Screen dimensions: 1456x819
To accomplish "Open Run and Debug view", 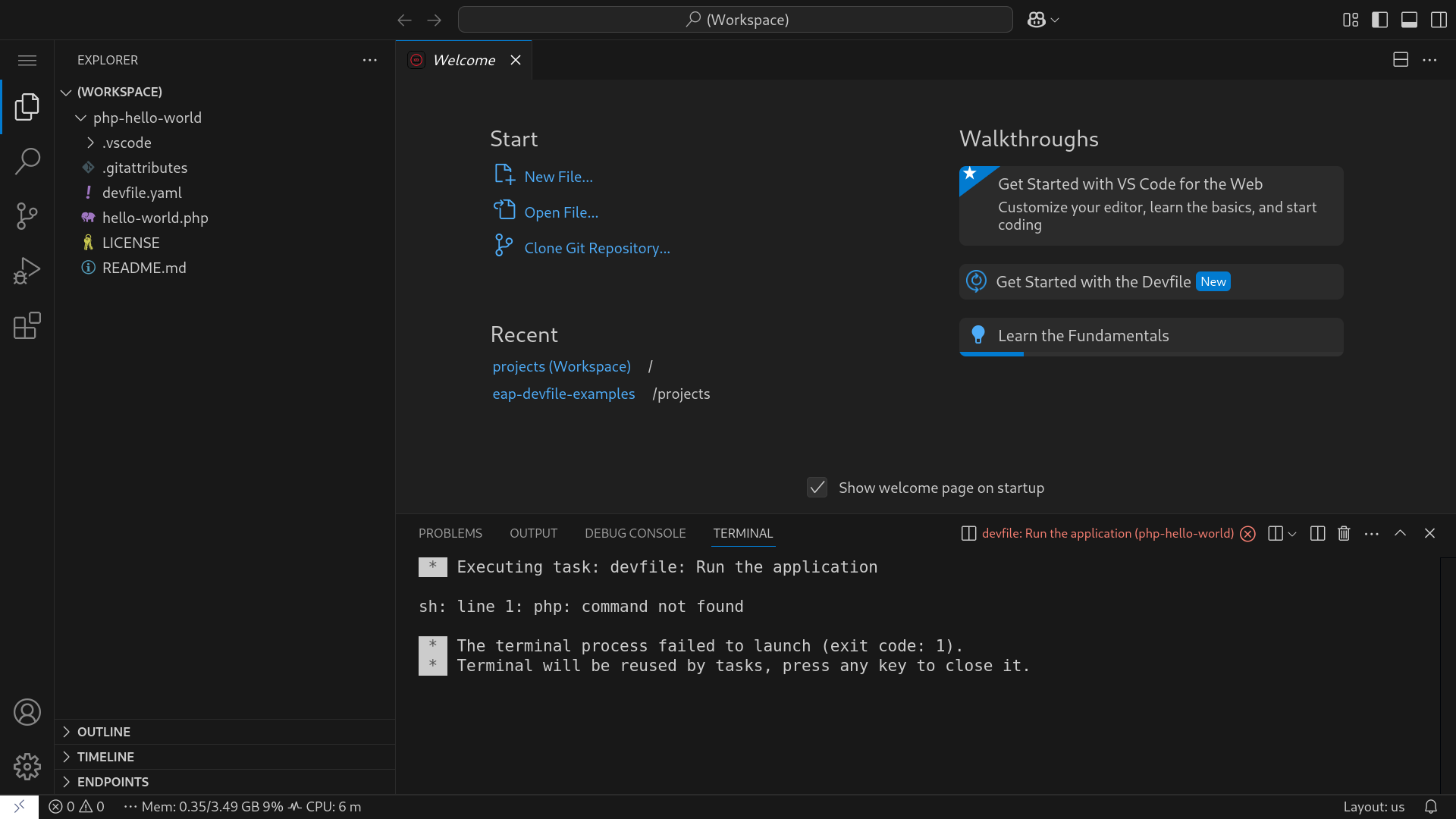I will [27, 271].
